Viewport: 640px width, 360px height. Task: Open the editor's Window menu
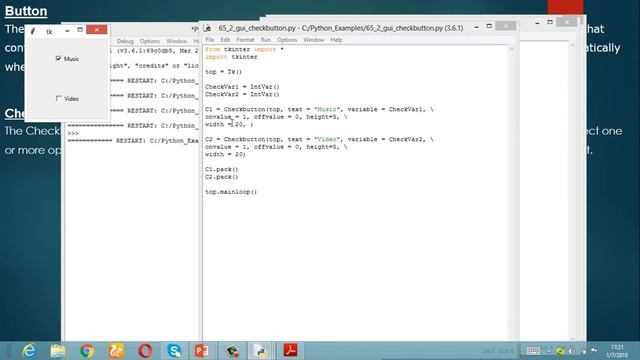click(x=313, y=40)
